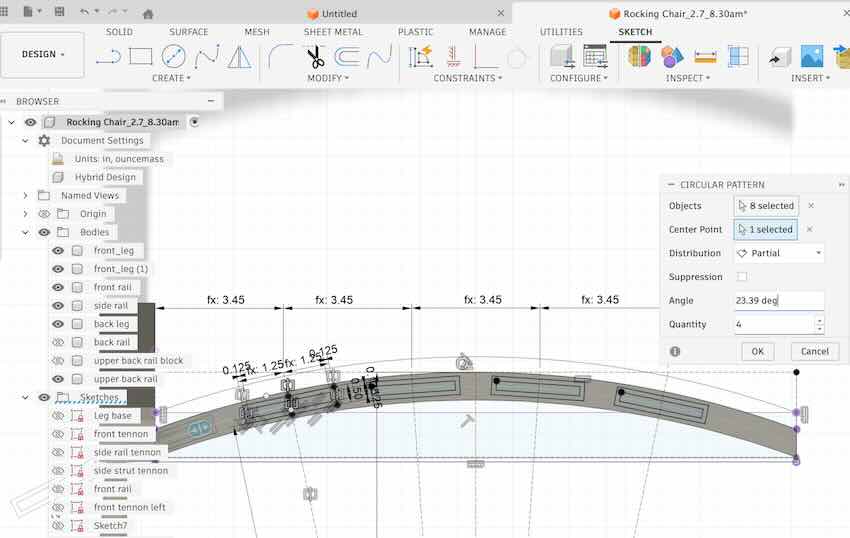The width and height of the screenshot is (850, 538).
Task: Open the Change Parameters table icon
Action: (595, 56)
